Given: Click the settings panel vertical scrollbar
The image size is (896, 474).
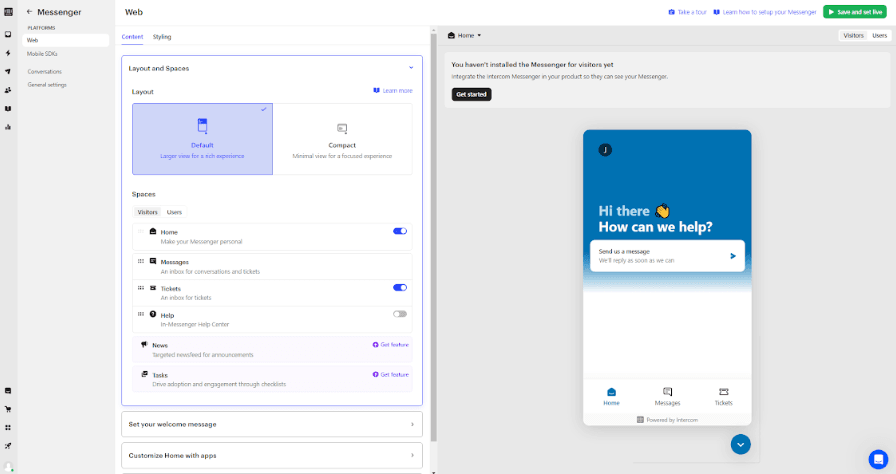Looking at the screenshot, I should click(433, 237).
